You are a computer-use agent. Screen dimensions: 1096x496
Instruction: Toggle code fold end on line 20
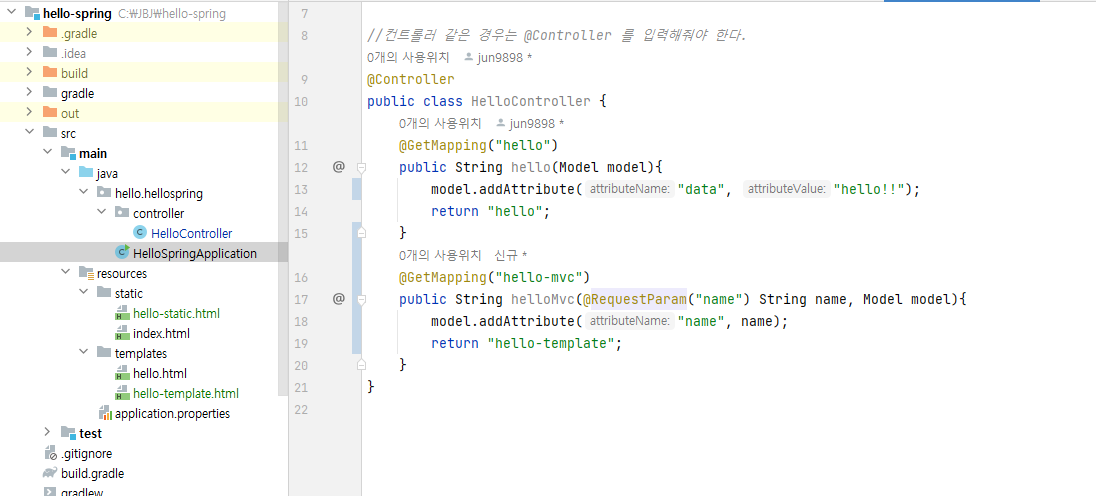pos(361,365)
